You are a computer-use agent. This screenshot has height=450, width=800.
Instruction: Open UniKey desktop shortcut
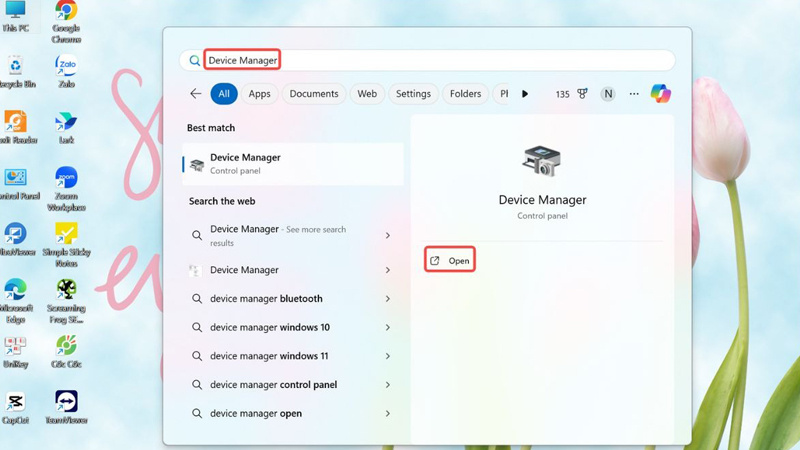pos(15,352)
